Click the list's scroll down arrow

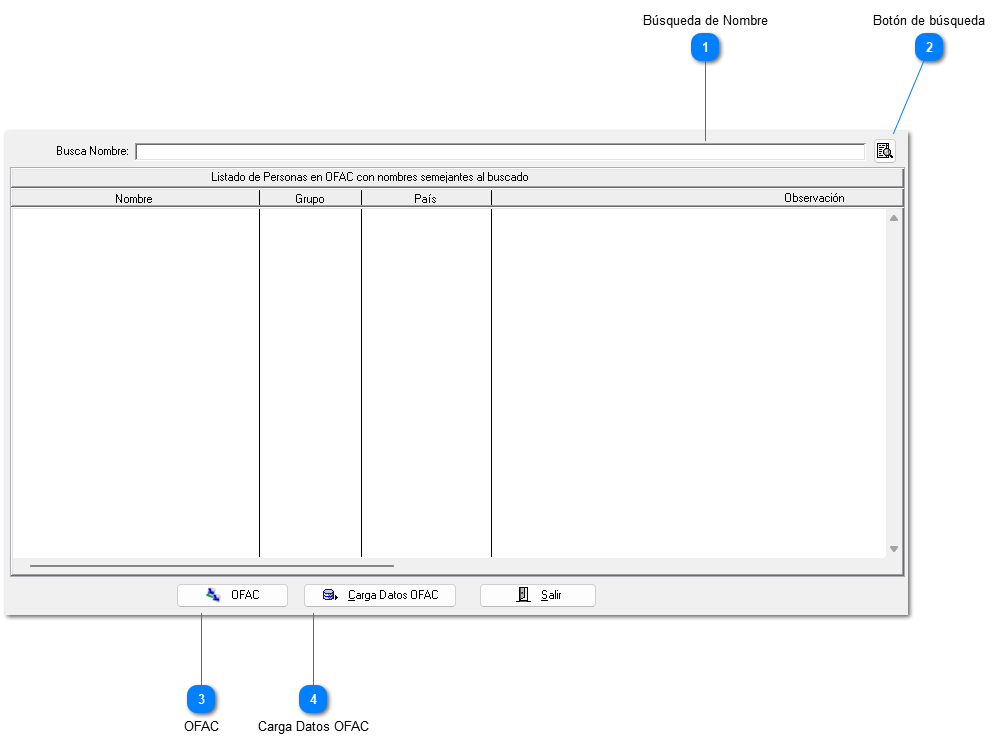point(894,549)
